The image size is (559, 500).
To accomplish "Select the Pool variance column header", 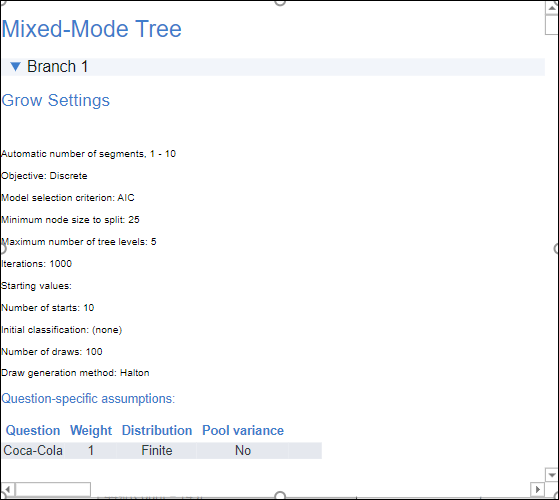I will click(x=243, y=431).
